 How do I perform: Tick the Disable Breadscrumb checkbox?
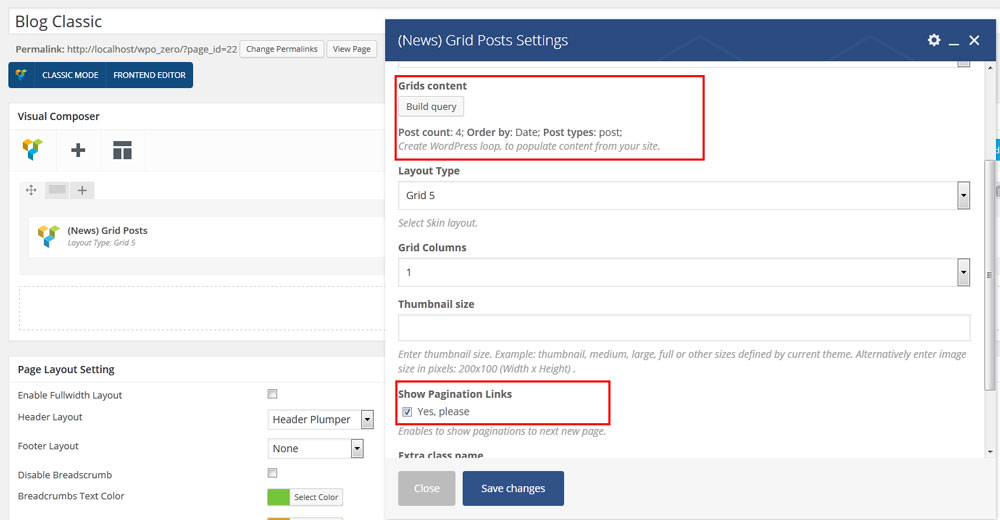(273, 473)
